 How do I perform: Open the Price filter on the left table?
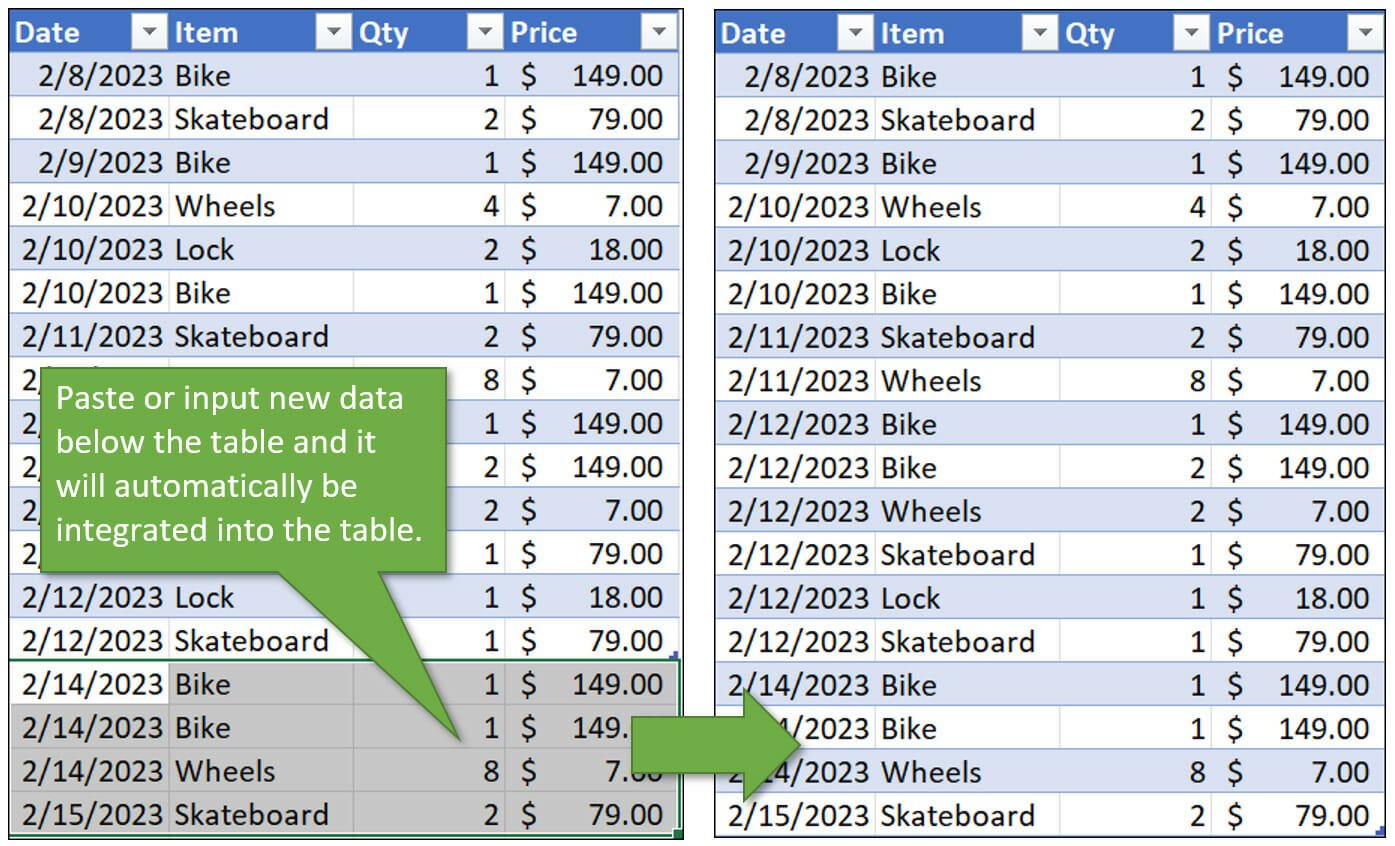pyautogui.click(x=659, y=31)
